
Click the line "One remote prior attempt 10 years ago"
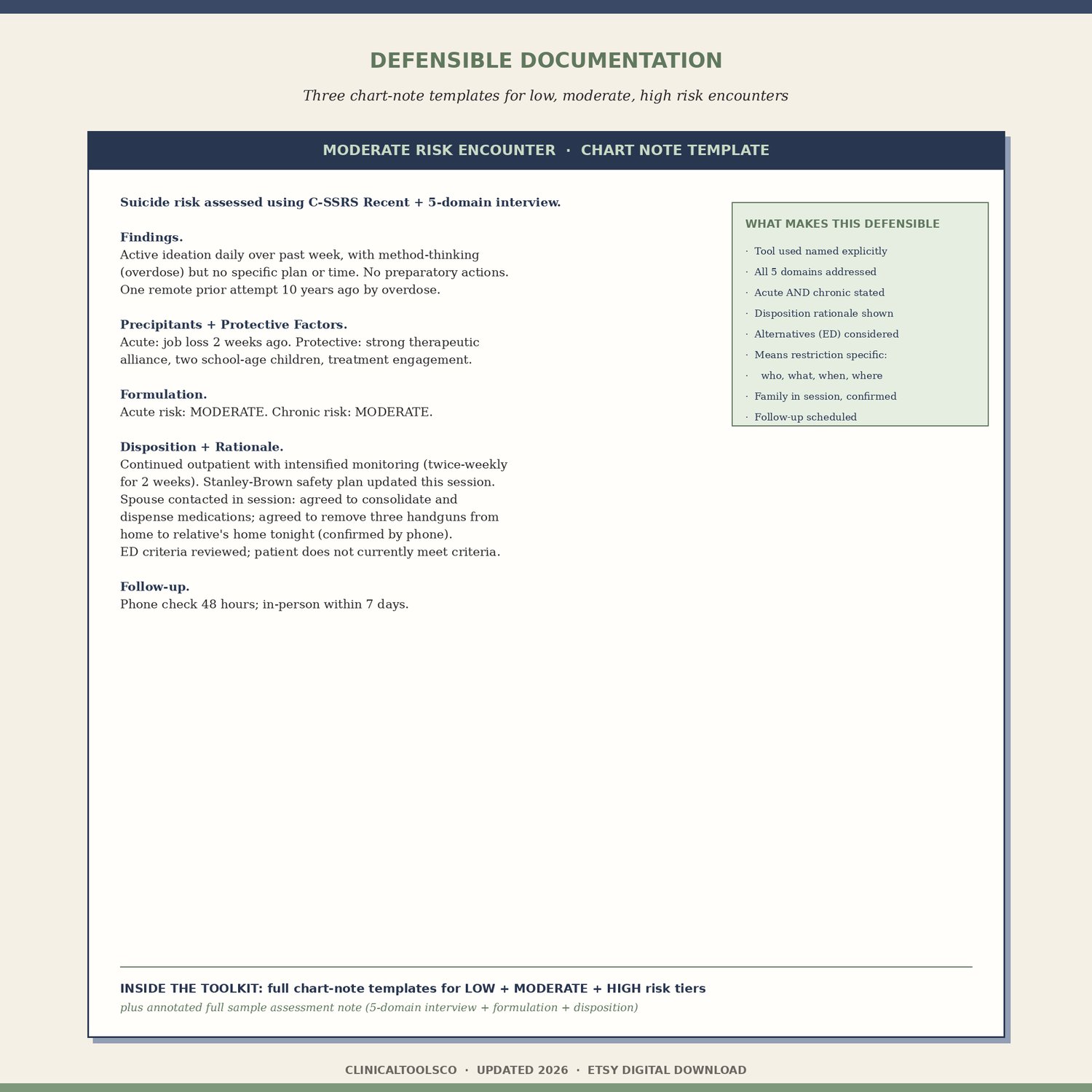[280, 290]
